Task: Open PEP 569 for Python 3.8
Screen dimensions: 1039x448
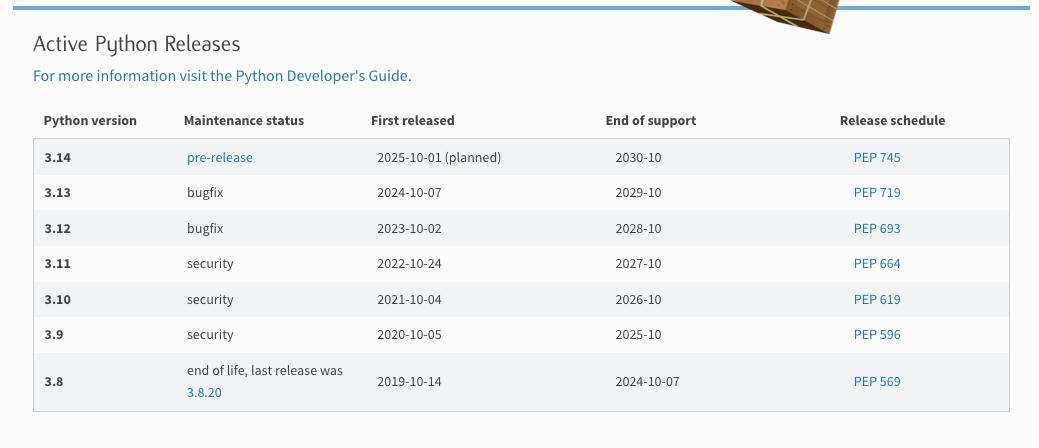Action: click(877, 381)
